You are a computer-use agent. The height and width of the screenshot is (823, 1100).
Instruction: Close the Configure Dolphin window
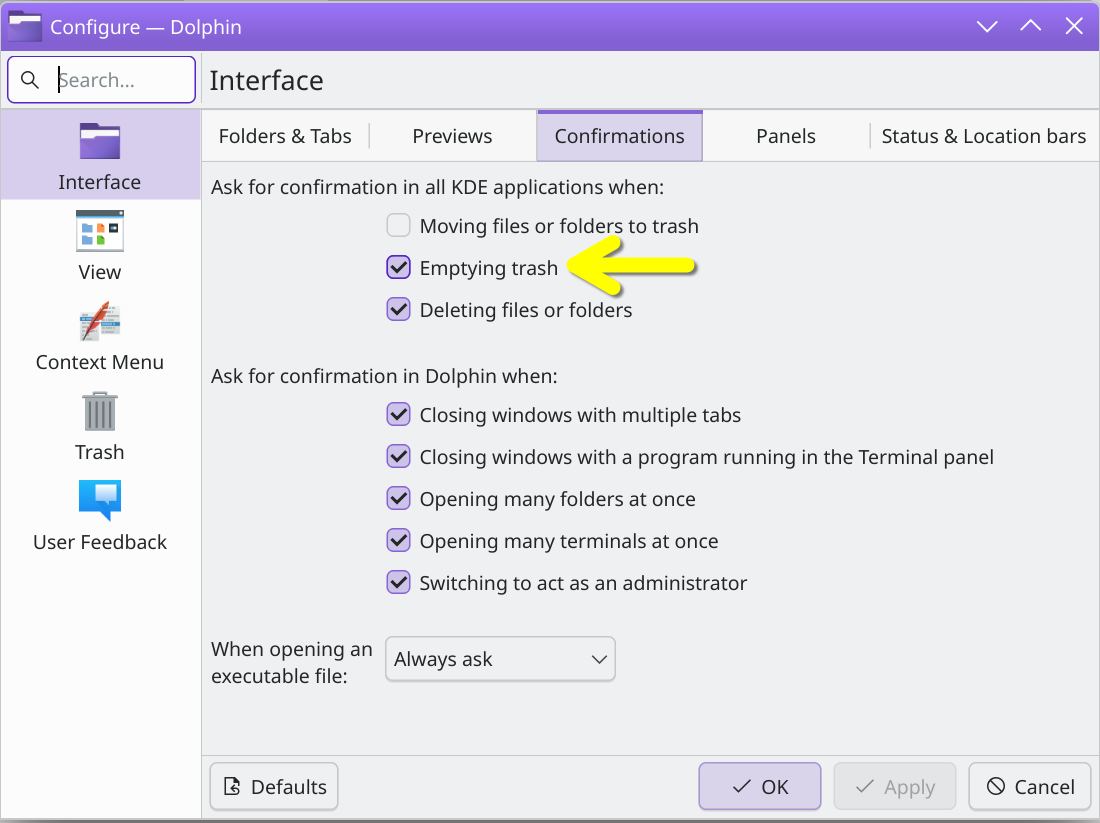1074,27
